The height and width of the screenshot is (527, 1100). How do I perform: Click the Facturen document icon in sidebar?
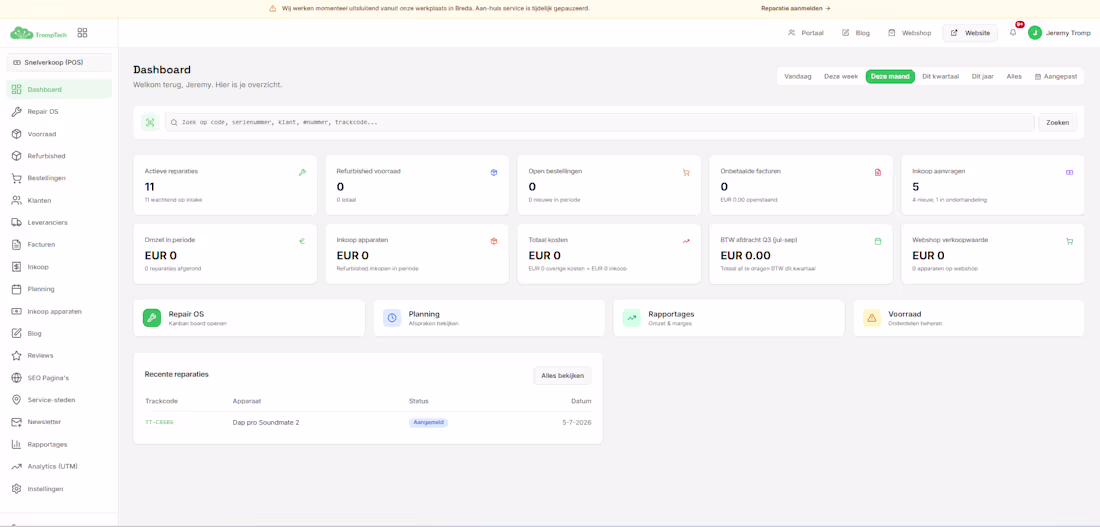point(16,245)
